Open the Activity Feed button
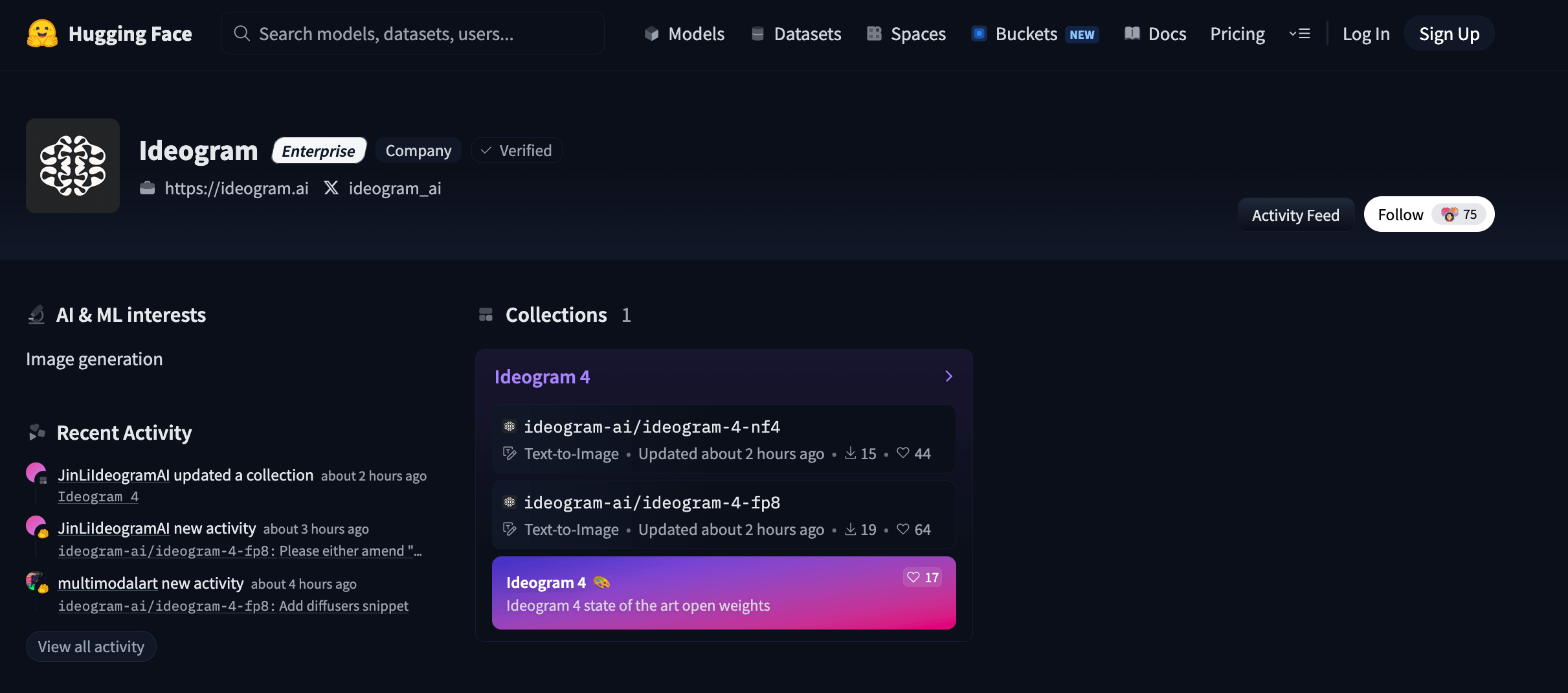The height and width of the screenshot is (693, 1568). [1295, 215]
